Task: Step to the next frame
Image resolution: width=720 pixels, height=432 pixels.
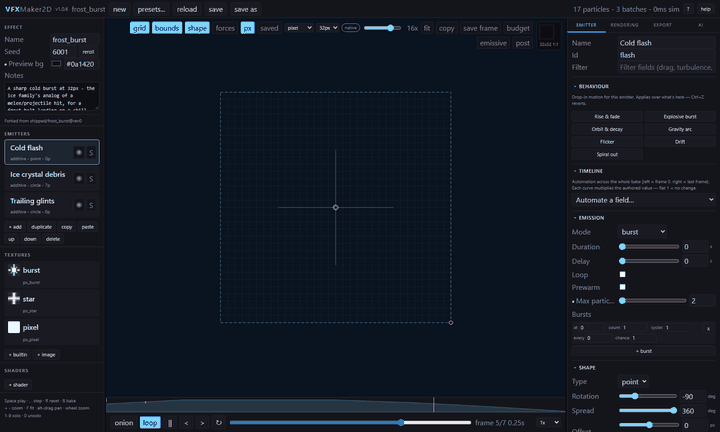Action: tap(202, 423)
